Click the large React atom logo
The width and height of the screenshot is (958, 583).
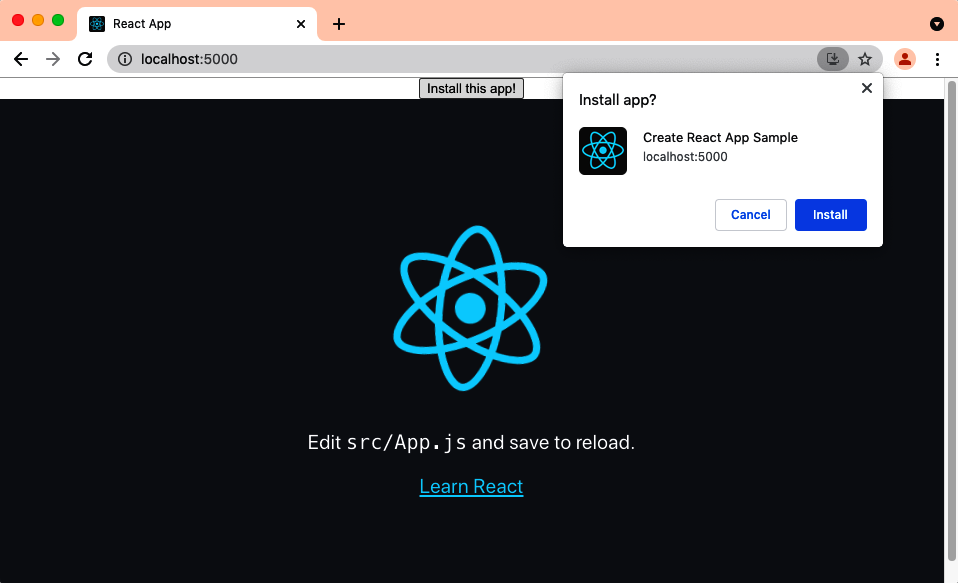tap(470, 308)
